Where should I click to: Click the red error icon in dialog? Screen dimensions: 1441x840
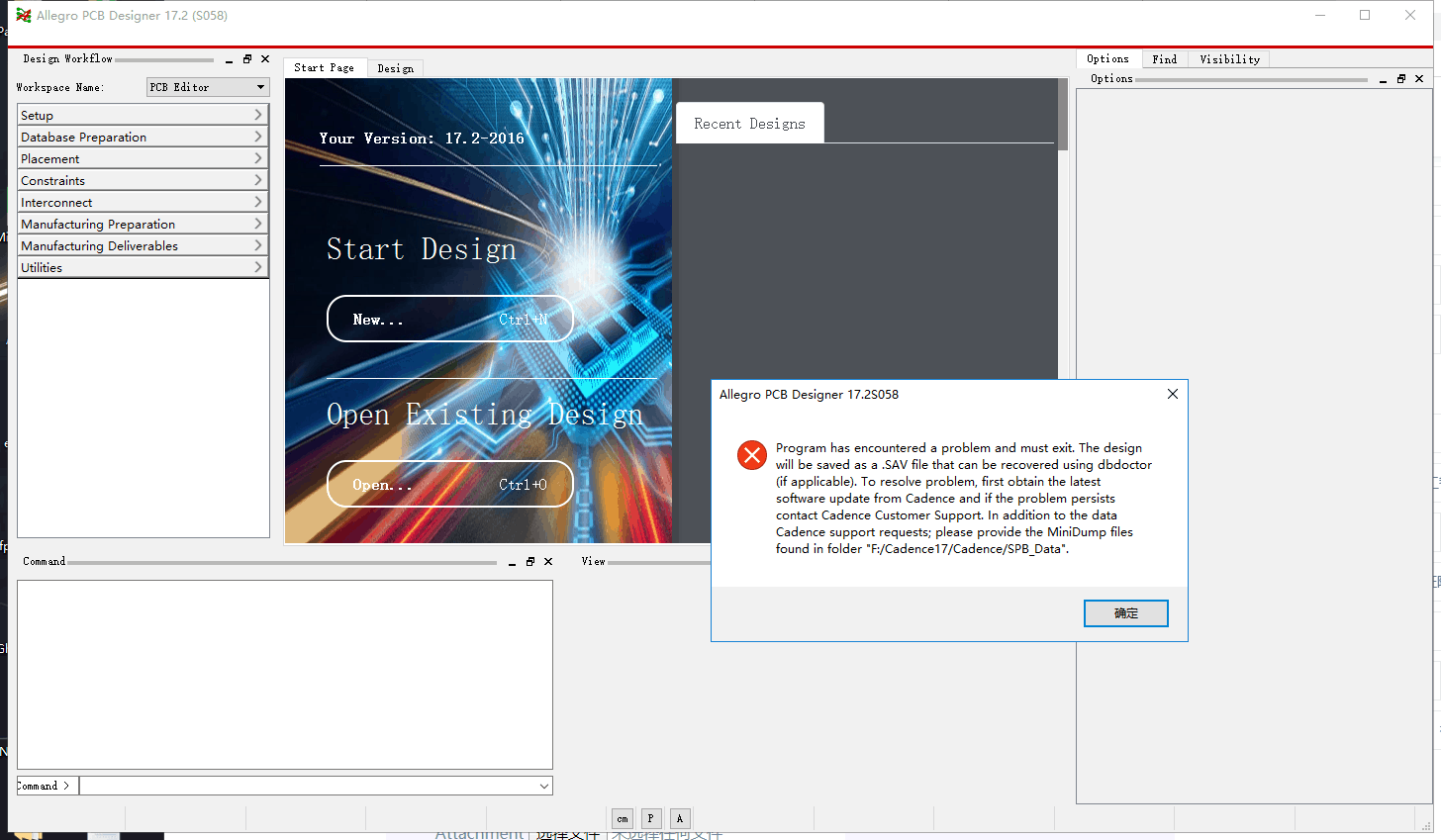[752, 455]
